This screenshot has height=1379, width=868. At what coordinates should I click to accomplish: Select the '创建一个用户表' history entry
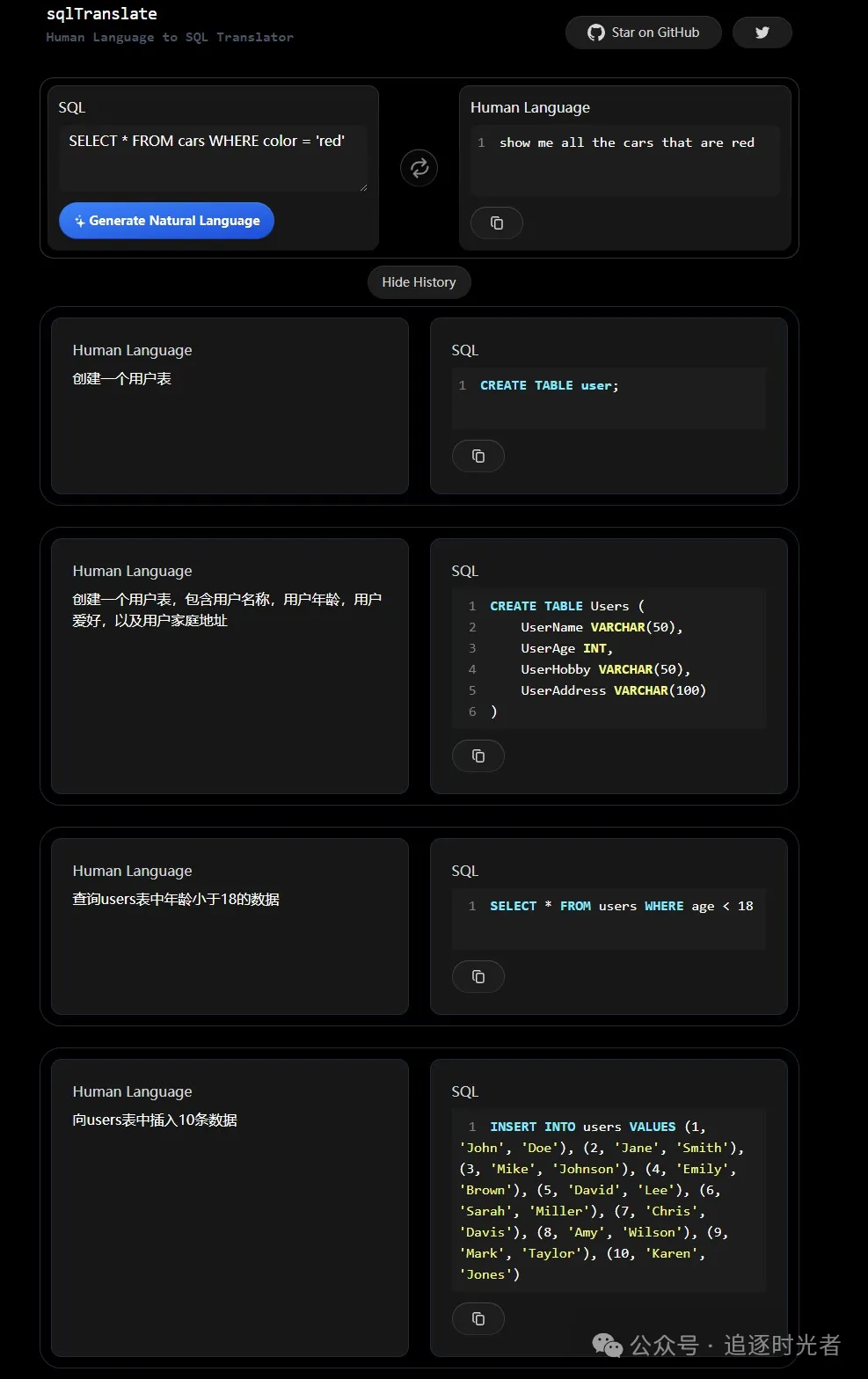(122, 379)
